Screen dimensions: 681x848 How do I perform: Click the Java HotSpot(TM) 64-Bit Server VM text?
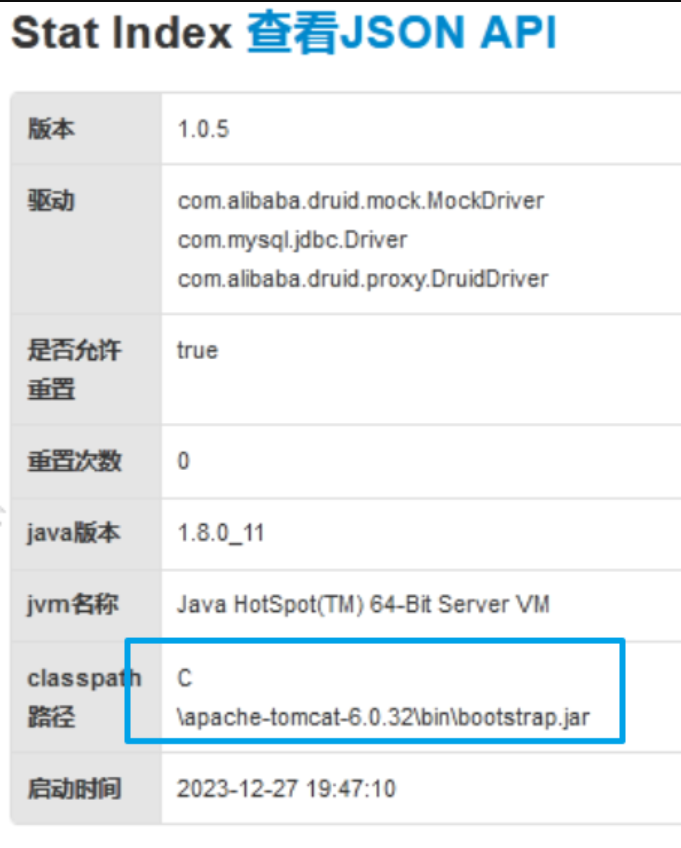pos(363,605)
